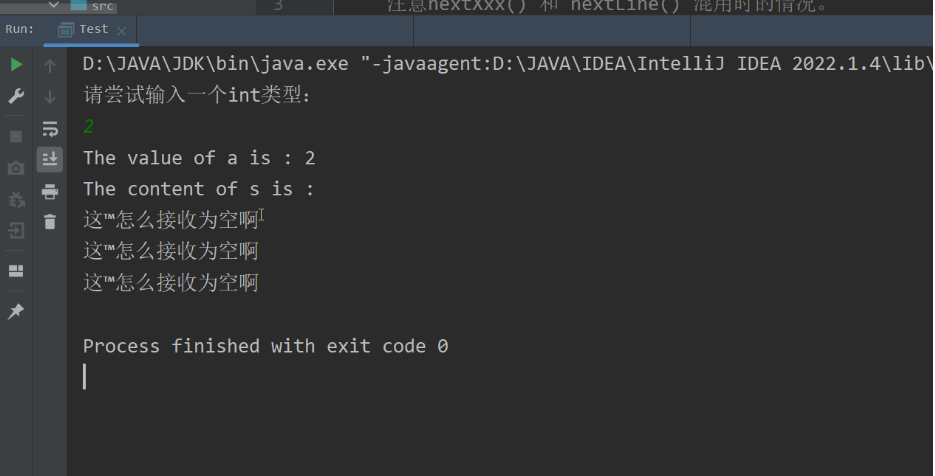Click the stop process button

pos(16,136)
